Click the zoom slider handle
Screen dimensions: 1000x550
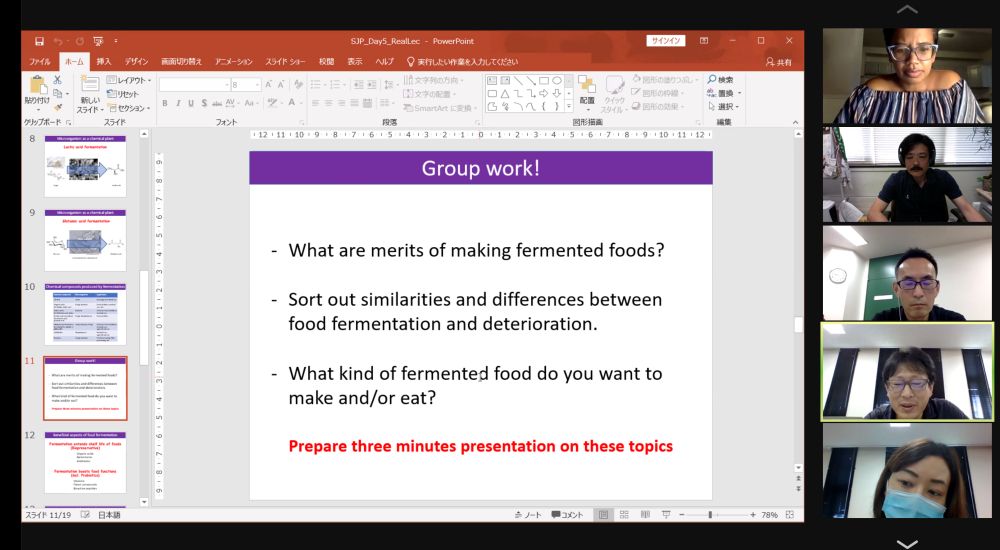[x=710, y=515]
